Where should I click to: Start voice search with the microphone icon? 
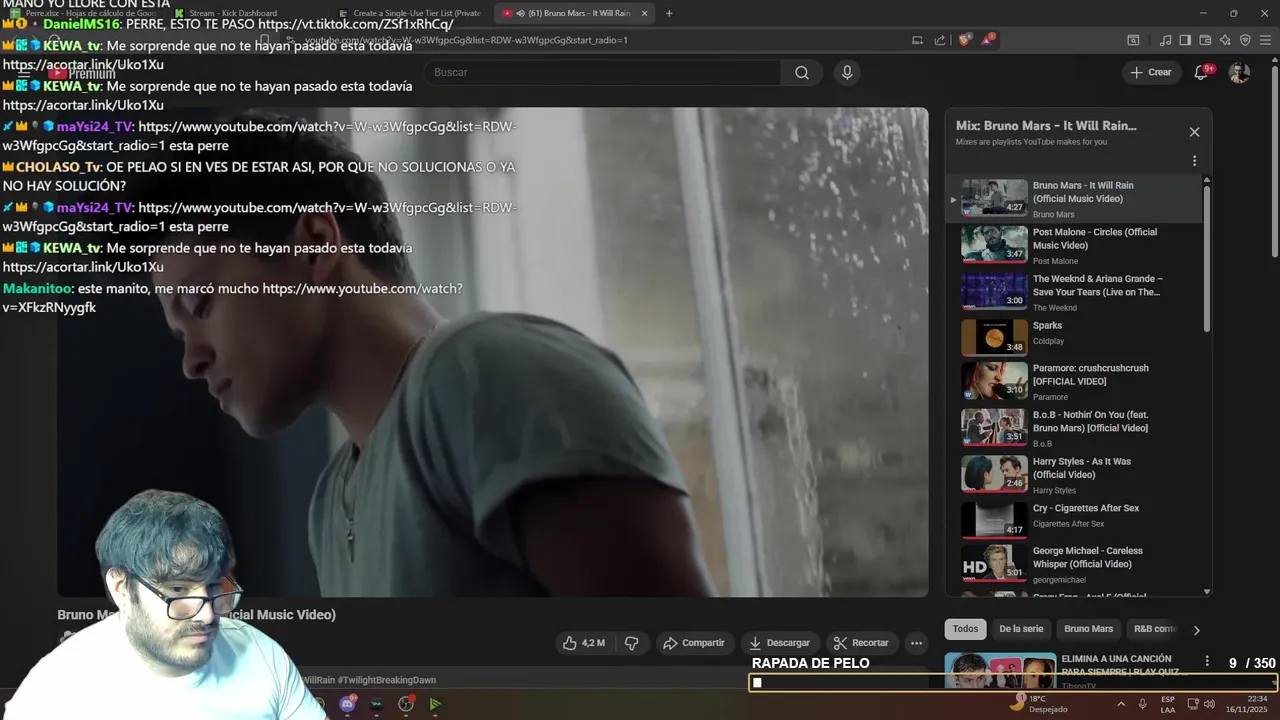(847, 72)
